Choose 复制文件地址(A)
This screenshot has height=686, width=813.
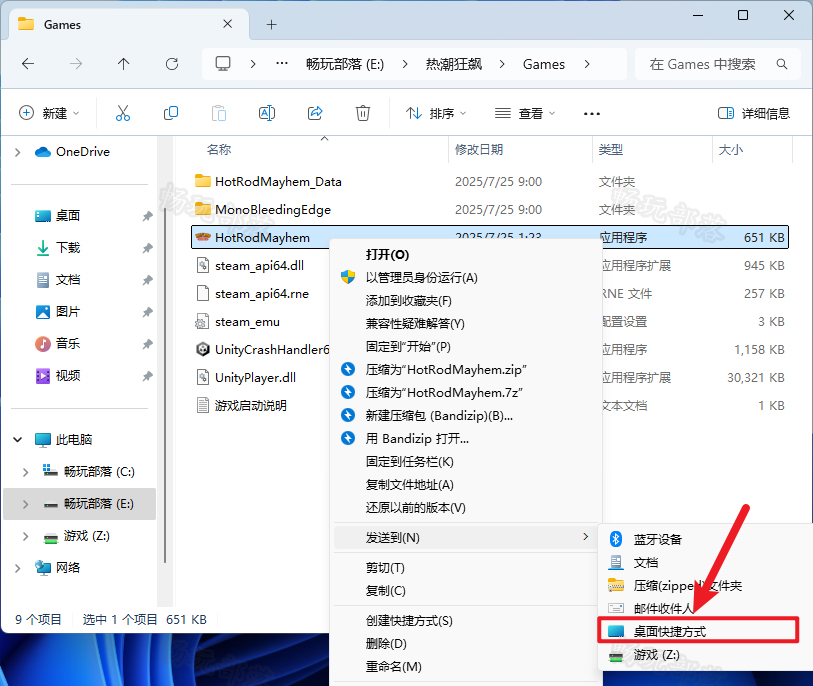click(409, 485)
